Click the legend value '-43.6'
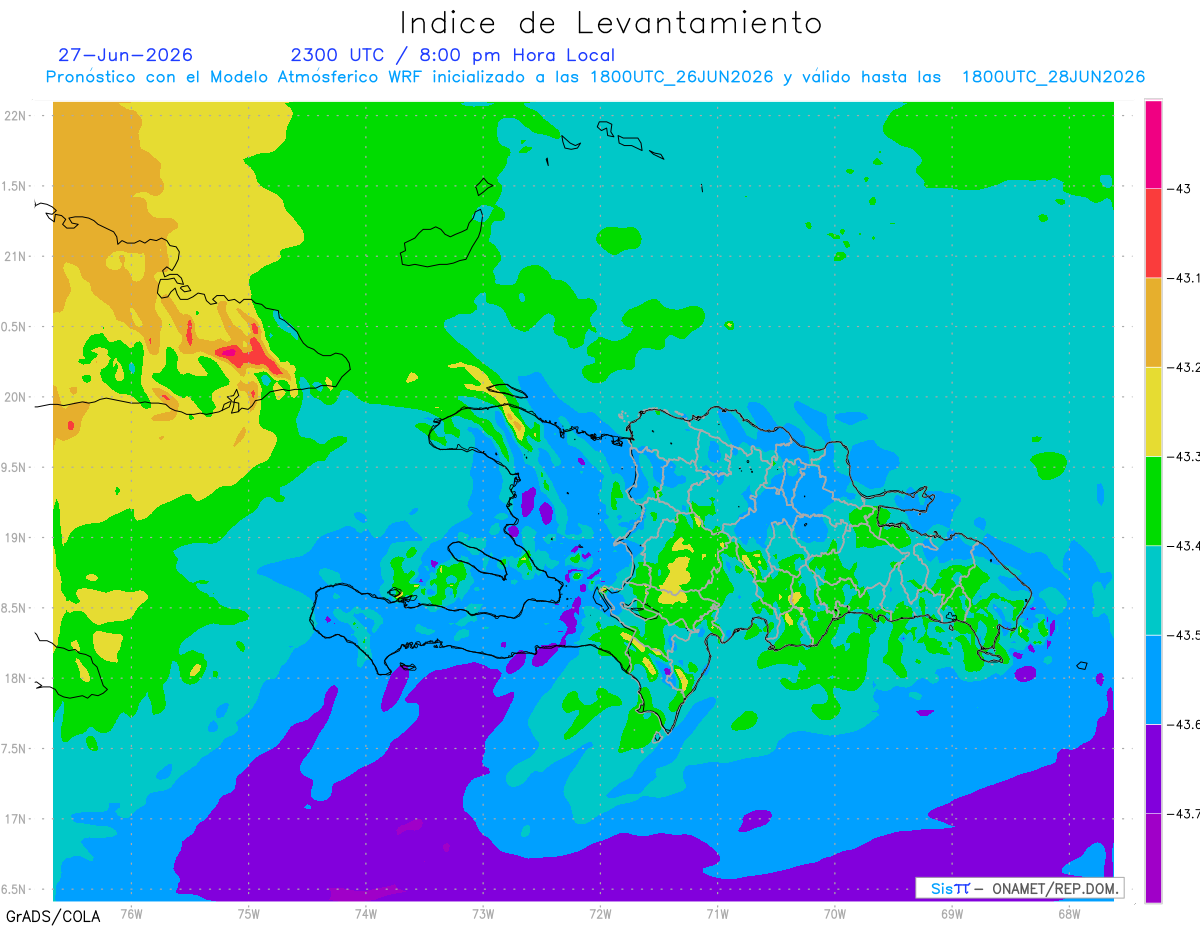Image resolution: width=1200 pixels, height=927 pixels. pos(1183,724)
